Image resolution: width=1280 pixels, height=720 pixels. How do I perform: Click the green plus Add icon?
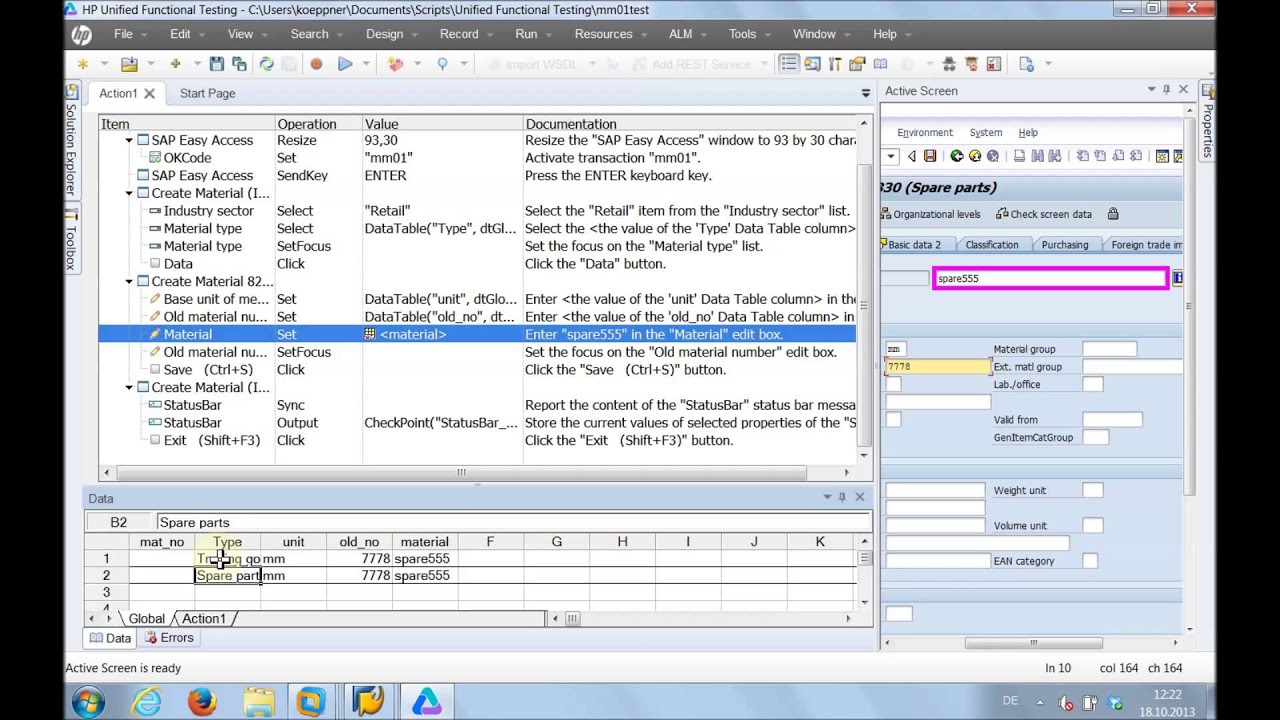click(x=175, y=64)
